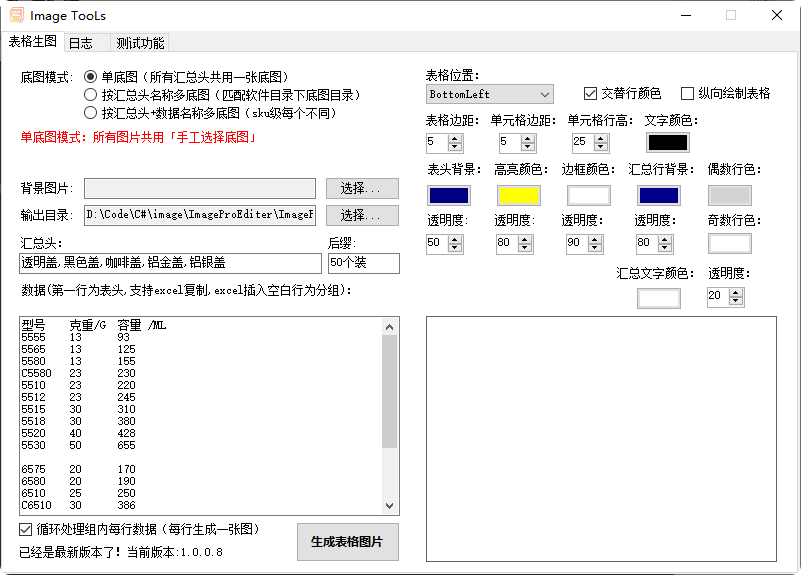801x575 pixels.
Task: Click 生成表格图片 button
Action: [x=347, y=542]
